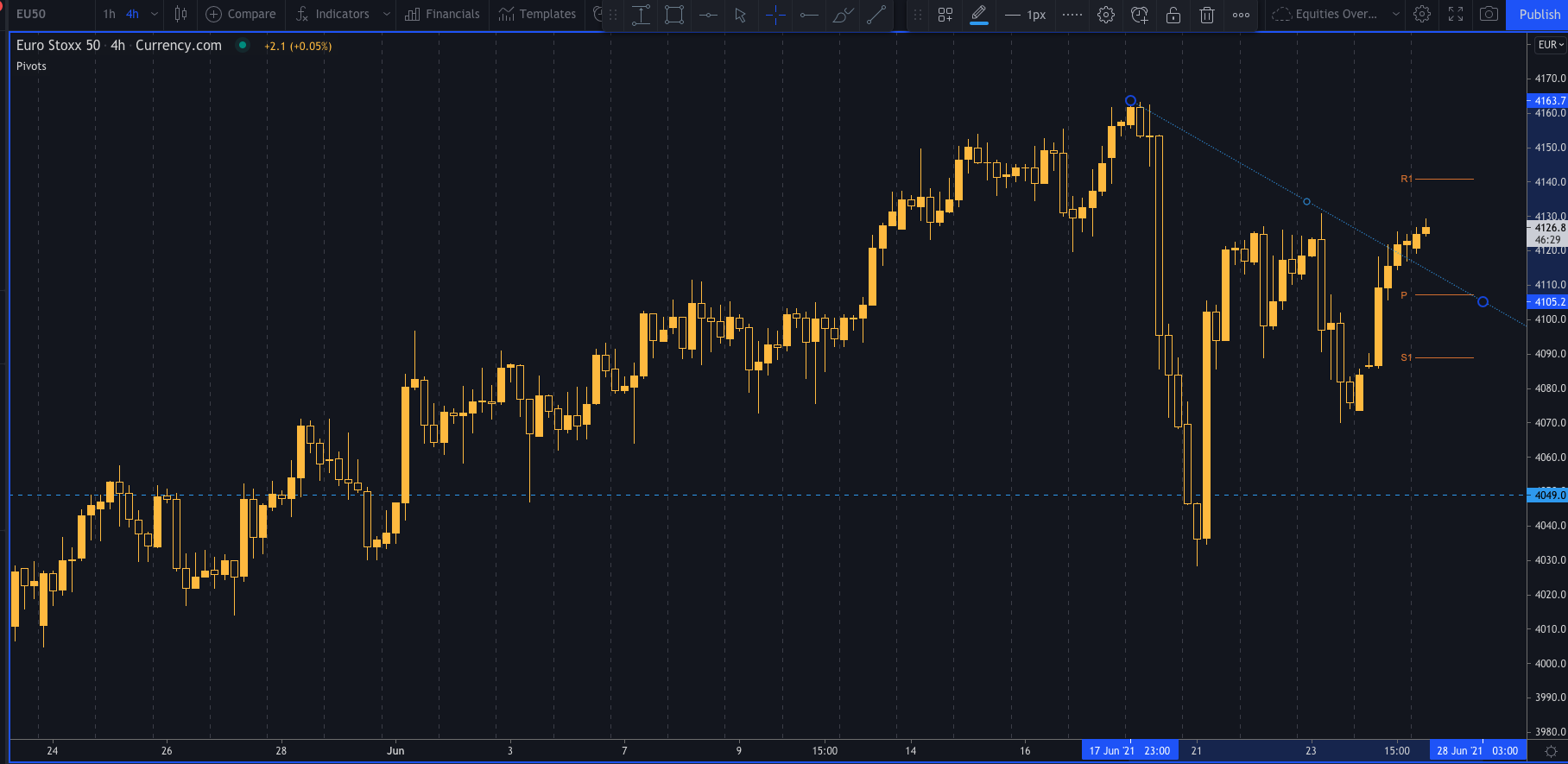
Task: Click the P pivot level label
Action: click(x=1404, y=295)
